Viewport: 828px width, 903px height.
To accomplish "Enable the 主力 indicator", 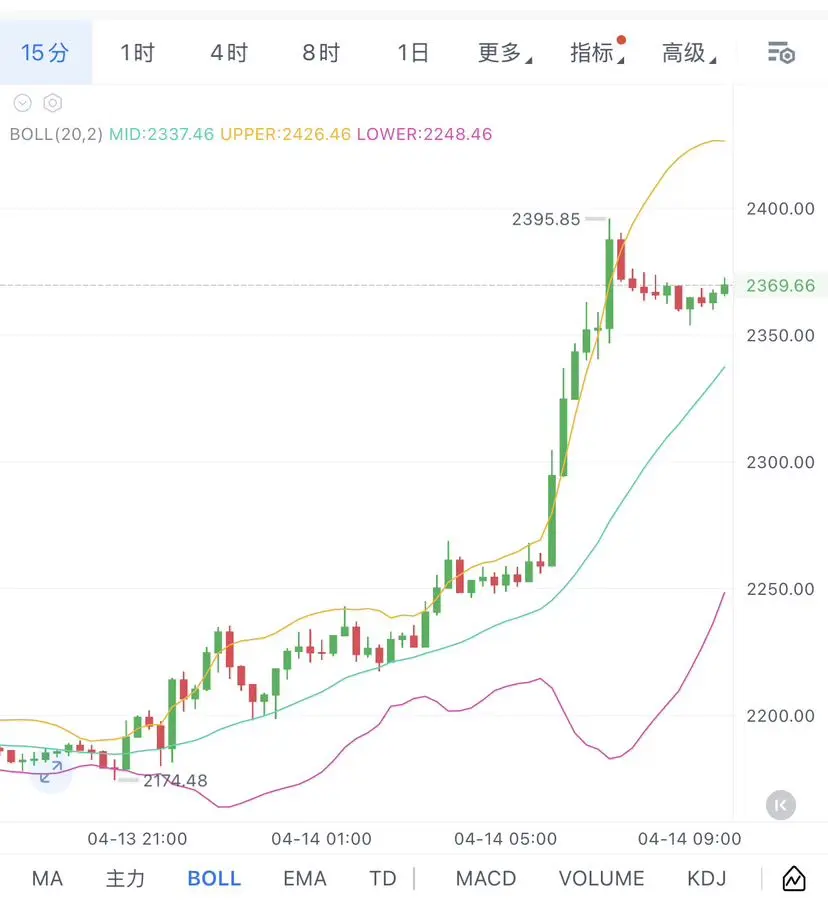I will pyautogui.click(x=125, y=879).
